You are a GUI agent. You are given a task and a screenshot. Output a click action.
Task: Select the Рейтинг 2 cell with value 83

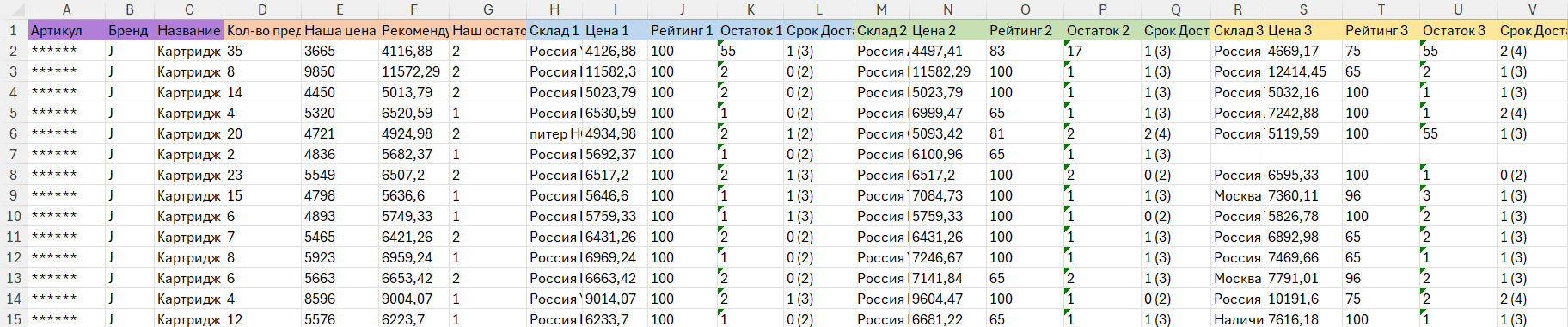point(1025,51)
